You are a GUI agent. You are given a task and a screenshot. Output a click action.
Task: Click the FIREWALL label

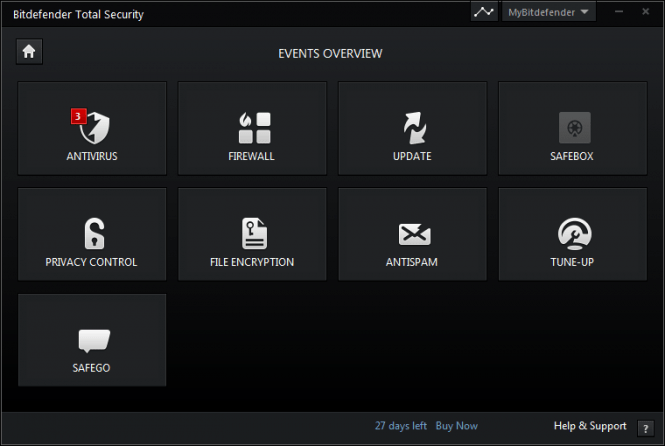click(x=251, y=156)
